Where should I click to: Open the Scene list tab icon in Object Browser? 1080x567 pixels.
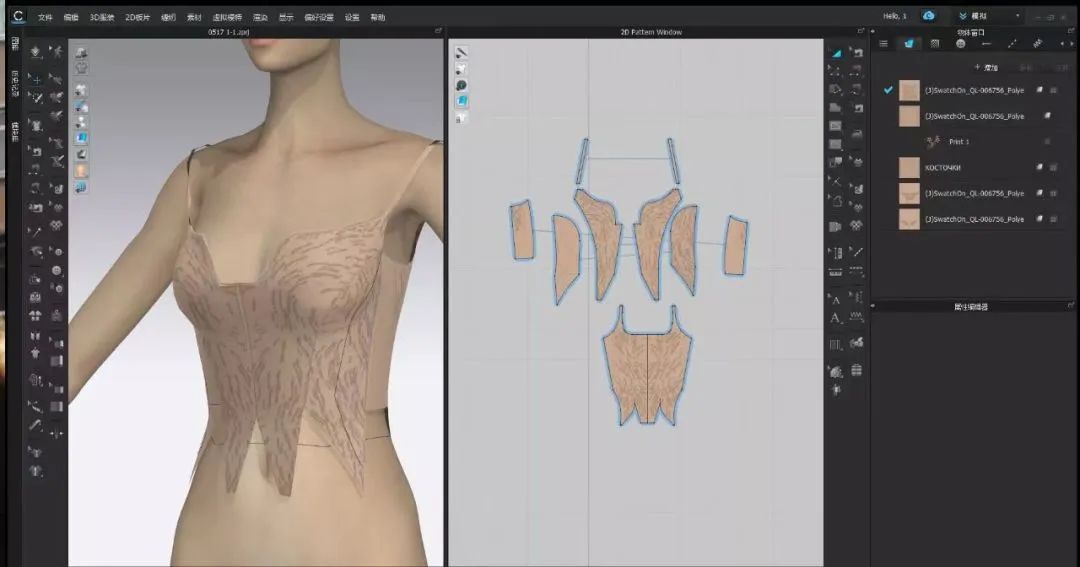pos(883,43)
